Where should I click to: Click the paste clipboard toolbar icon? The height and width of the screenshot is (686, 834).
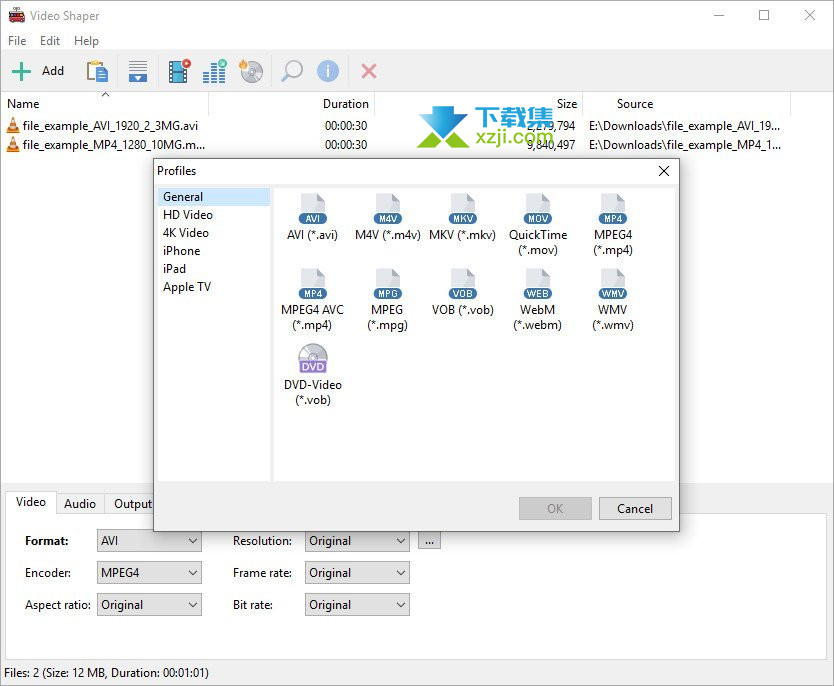(x=97, y=71)
